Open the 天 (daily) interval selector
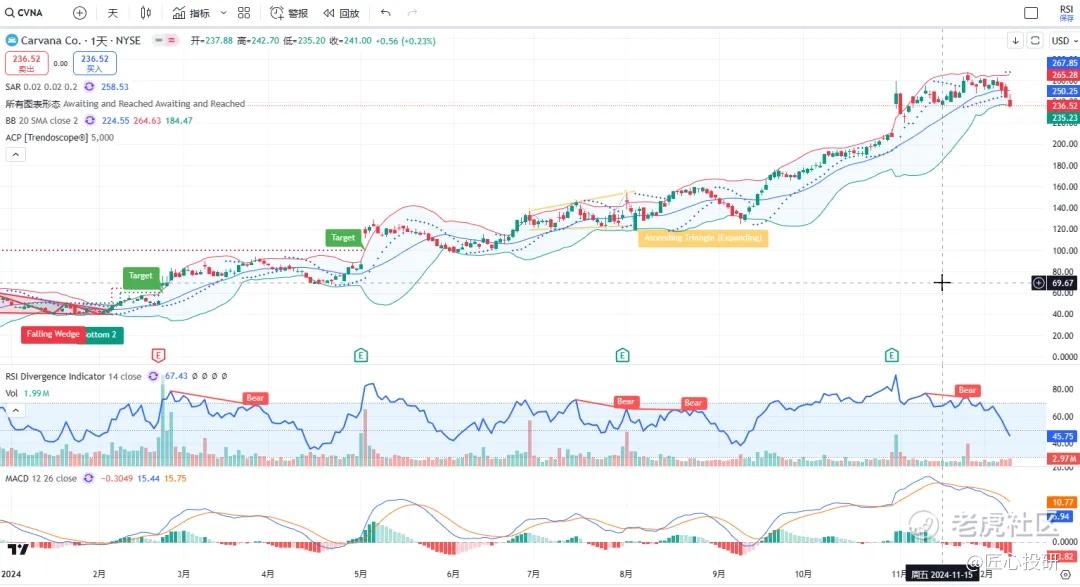This screenshot has width=1080, height=587. point(113,12)
